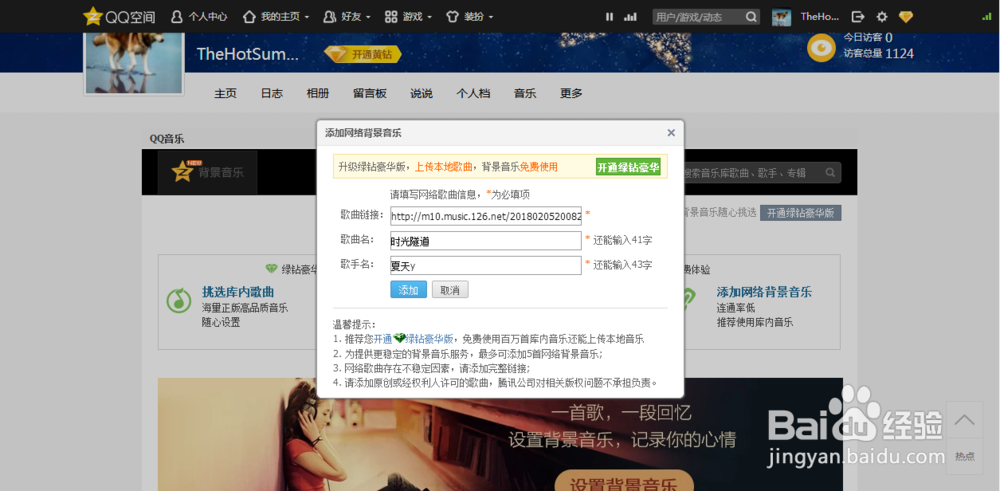Click the orange 设置背景音乐 button
The image size is (1000, 491).
[624, 481]
